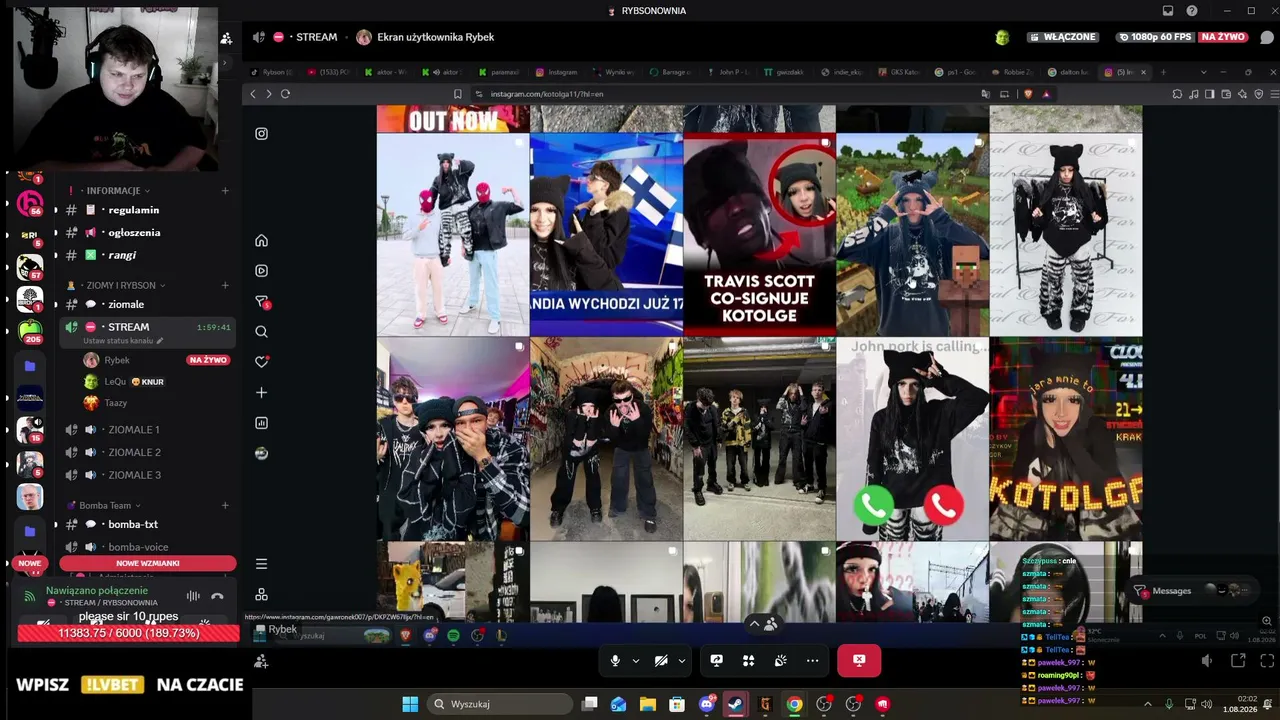The image size is (1280, 720).
Task: Open the ogłoszenia channel
Action: point(146,232)
